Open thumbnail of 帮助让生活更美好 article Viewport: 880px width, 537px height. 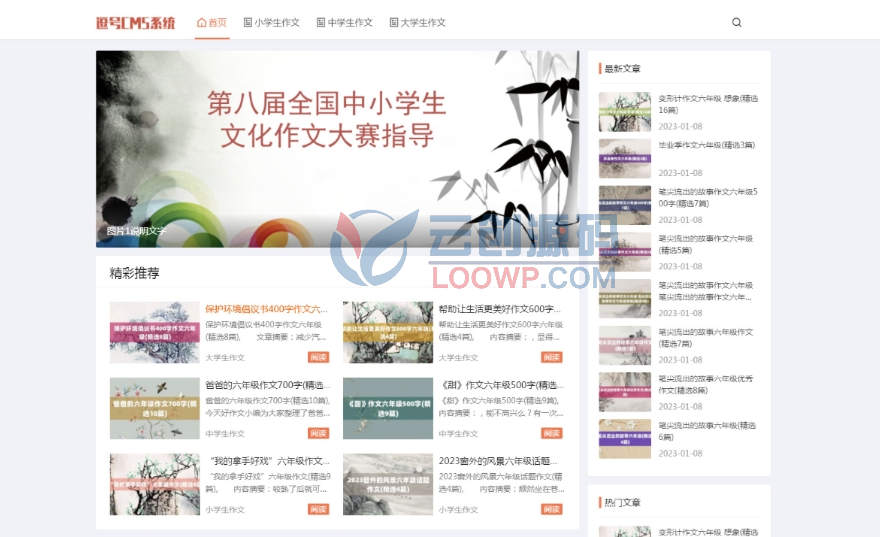click(x=388, y=332)
